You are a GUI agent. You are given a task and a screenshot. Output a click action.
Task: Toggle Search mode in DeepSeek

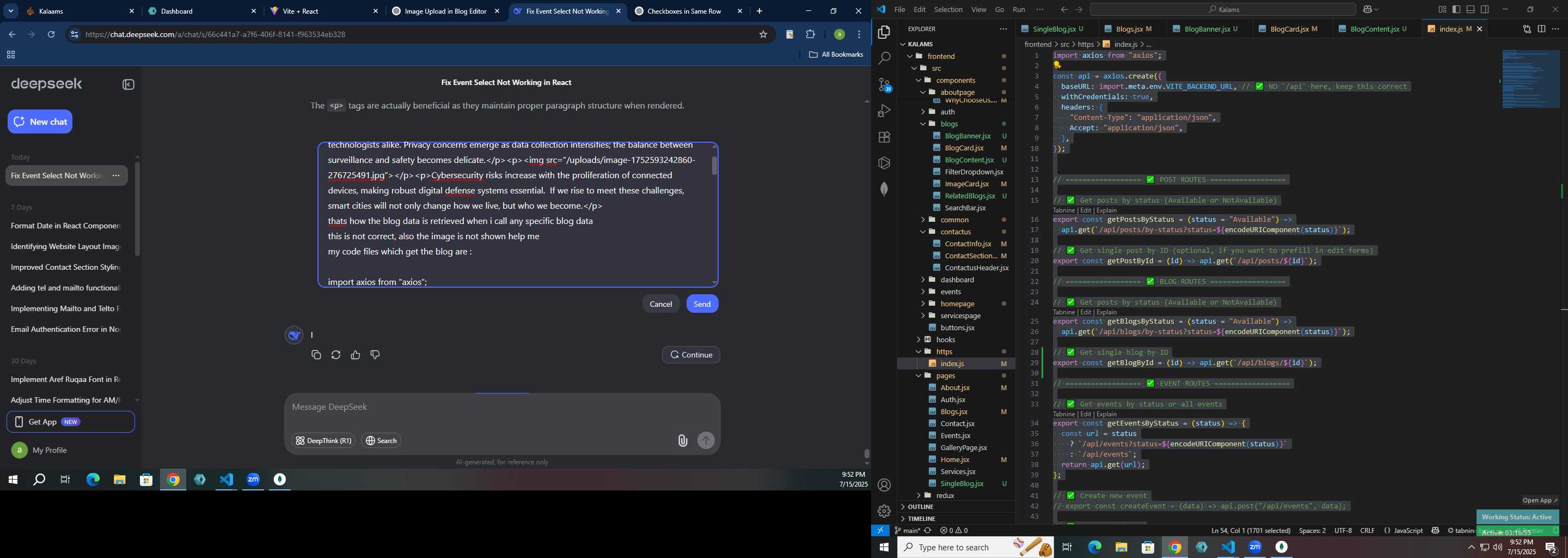coord(382,440)
